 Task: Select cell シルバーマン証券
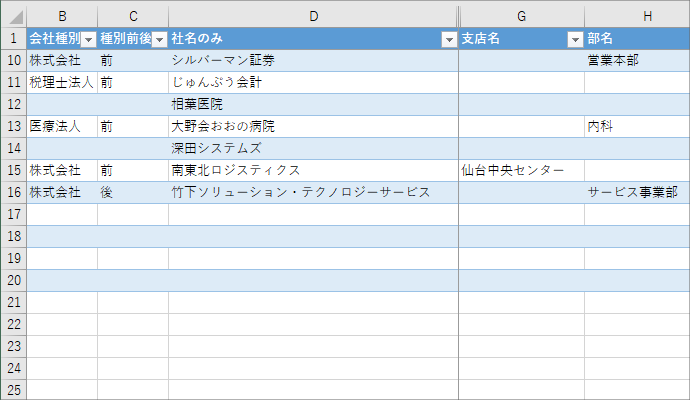coord(313,61)
